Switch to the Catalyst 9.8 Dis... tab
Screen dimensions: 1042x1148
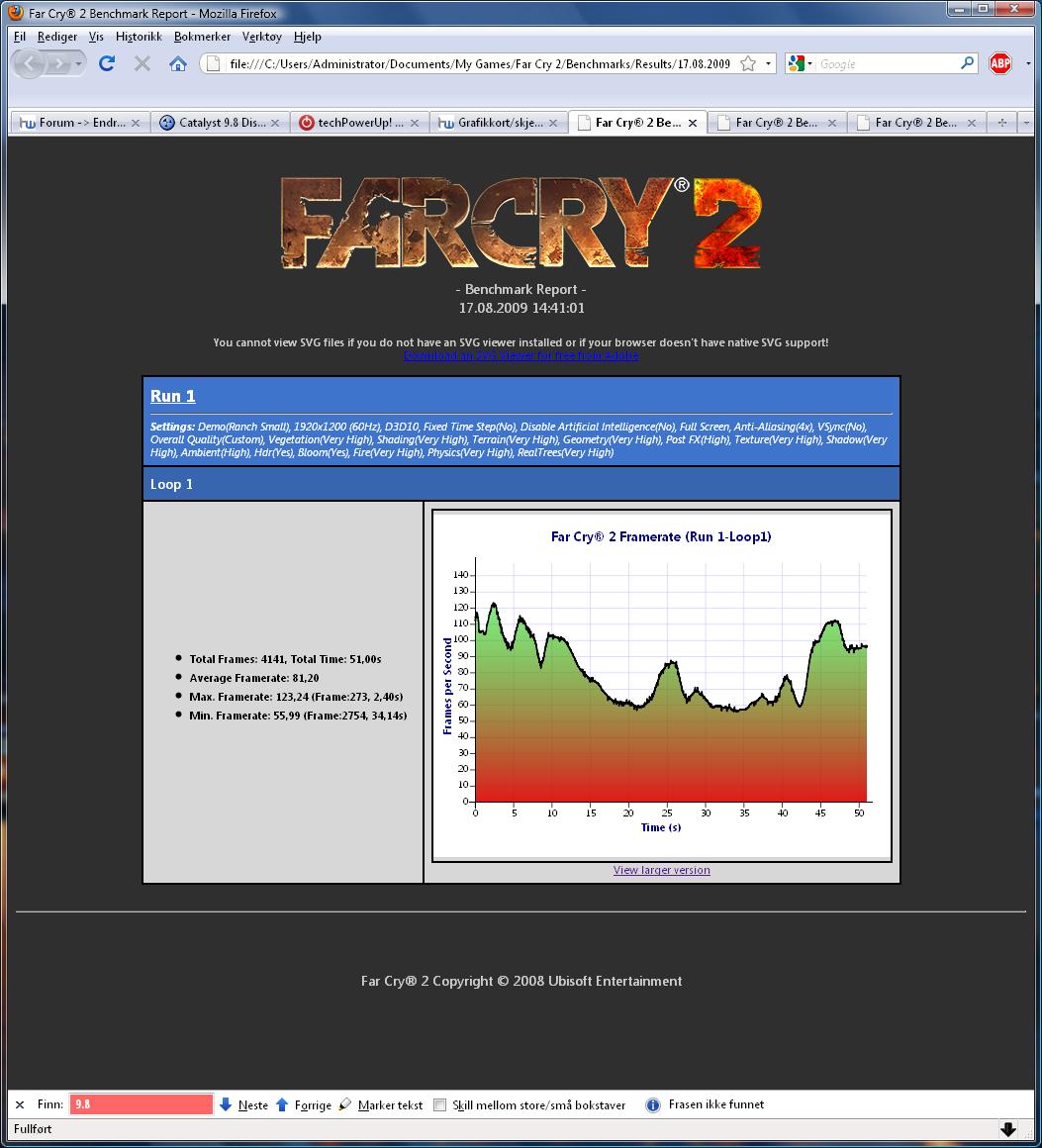[x=220, y=123]
